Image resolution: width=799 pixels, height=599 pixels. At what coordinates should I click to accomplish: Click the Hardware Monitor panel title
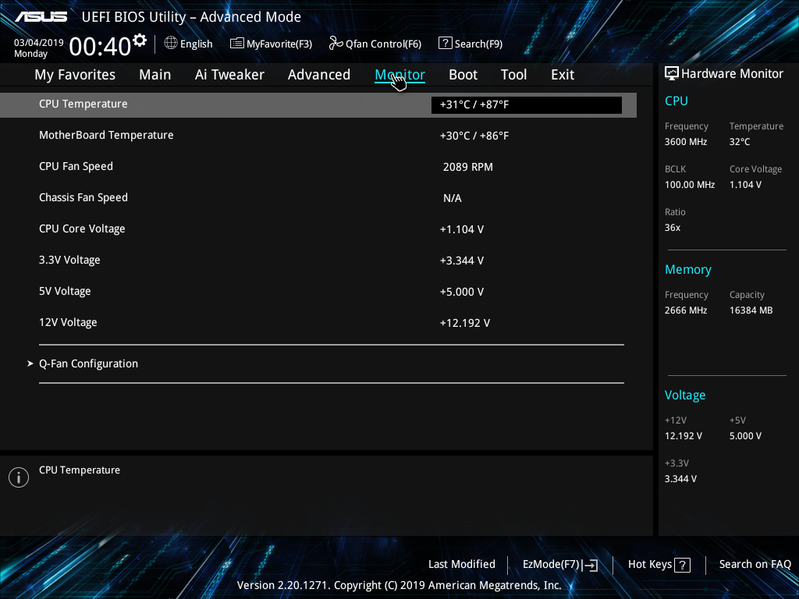[732, 74]
